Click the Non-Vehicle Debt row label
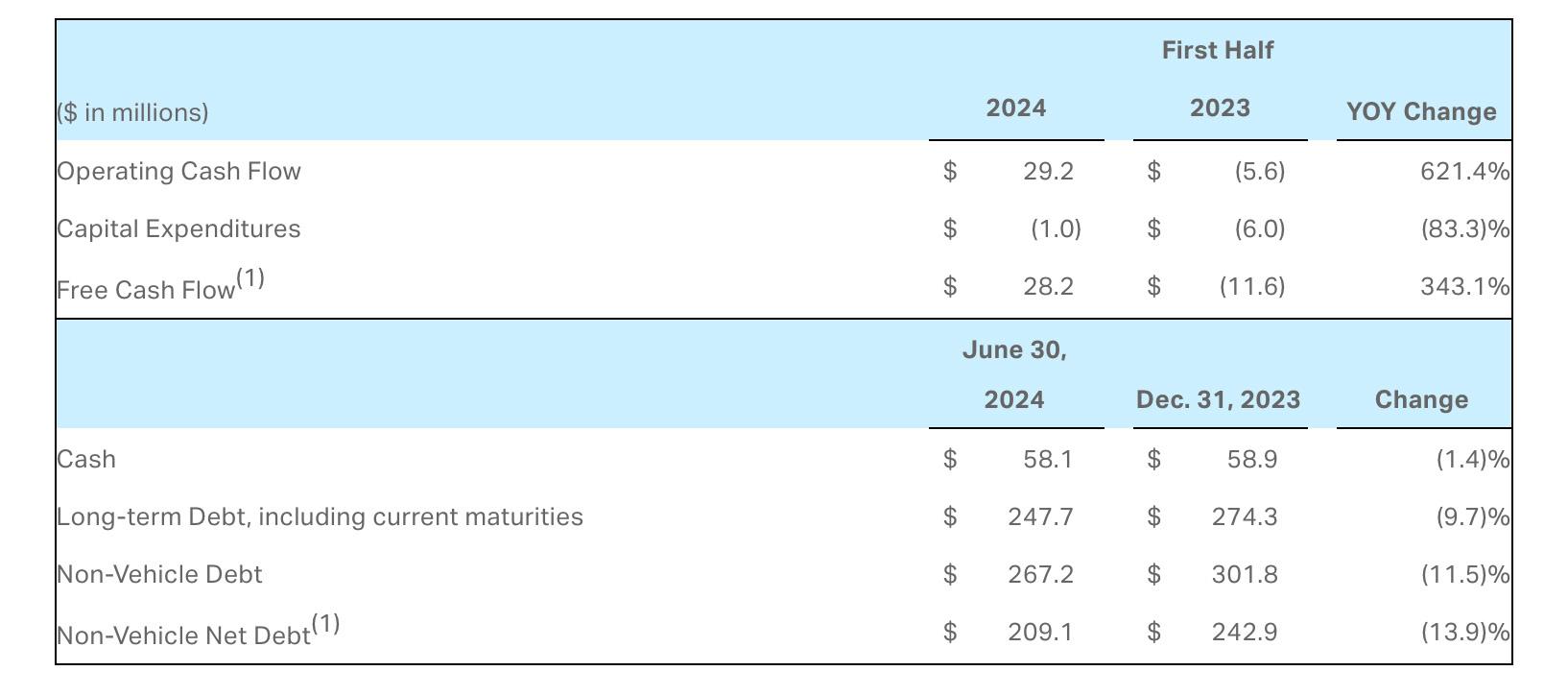The image size is (1568, 695). tap(159, 574)
